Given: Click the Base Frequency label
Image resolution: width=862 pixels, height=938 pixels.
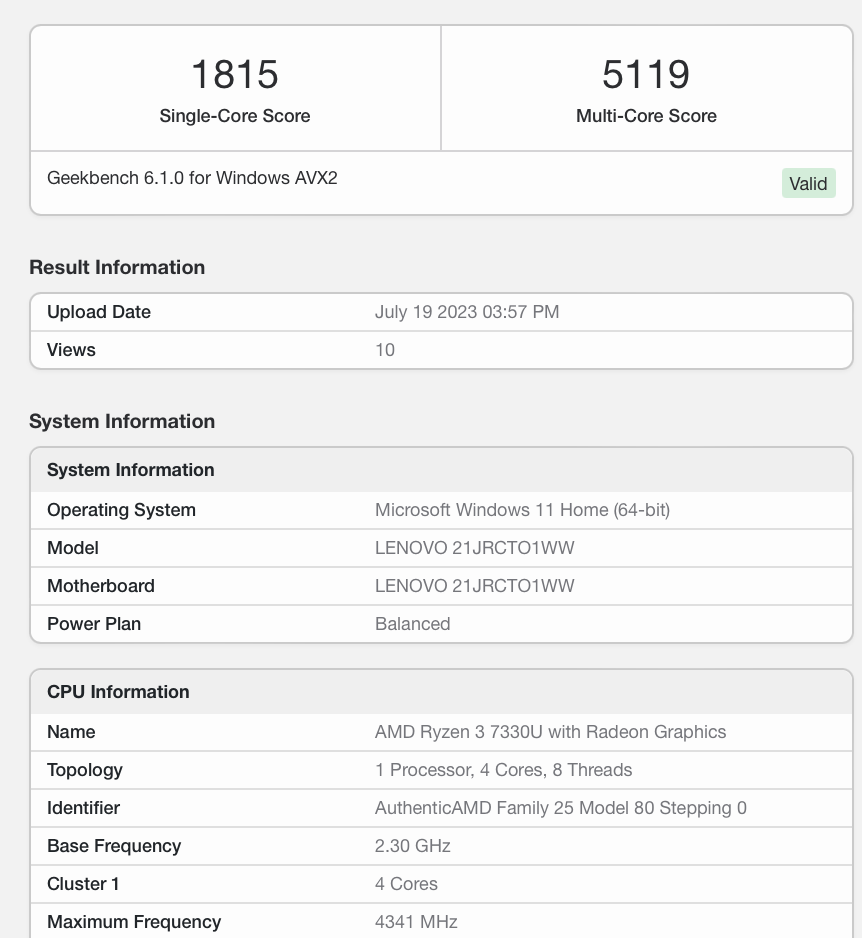Looking at the screenshot, I should 114,846.
